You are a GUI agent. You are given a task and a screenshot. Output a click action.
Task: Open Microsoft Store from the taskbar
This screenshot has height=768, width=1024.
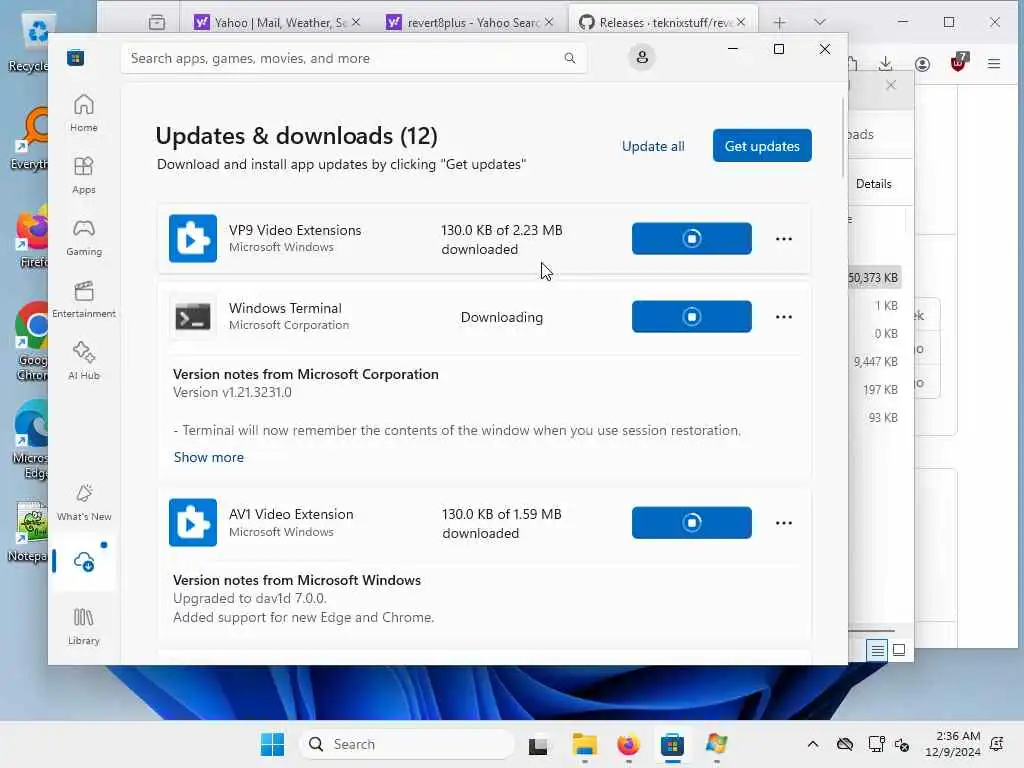click(672, 744)
